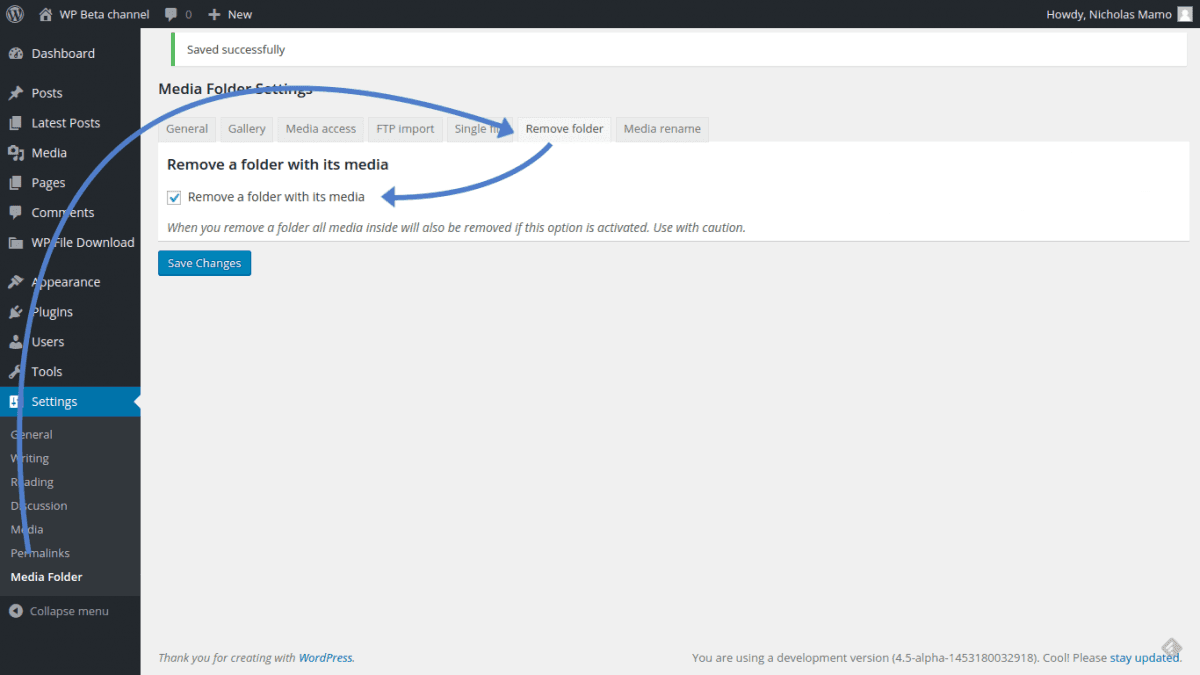Click the WordPress logo icon
The height and width of the screenshot is (675, 1200).
pyautogui.click(x=15, y=14)
